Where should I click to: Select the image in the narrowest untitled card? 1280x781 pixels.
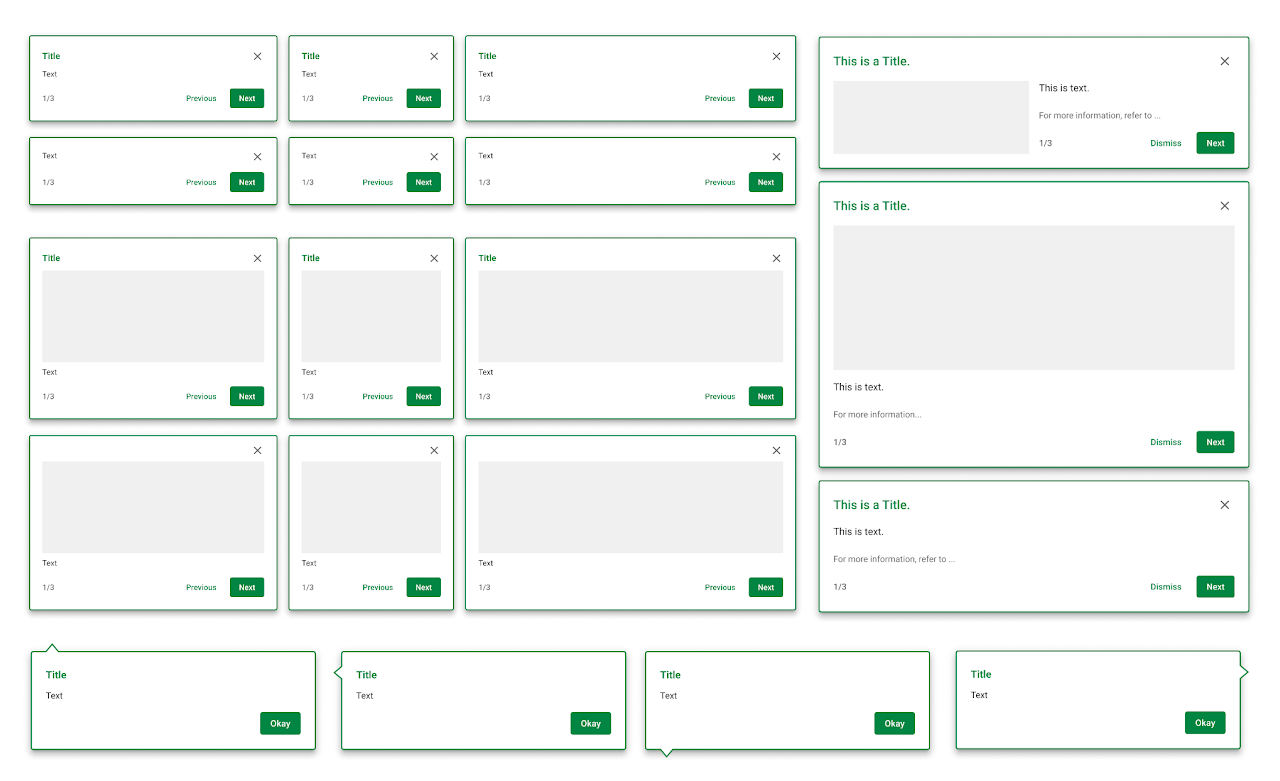tap(371, 507)
